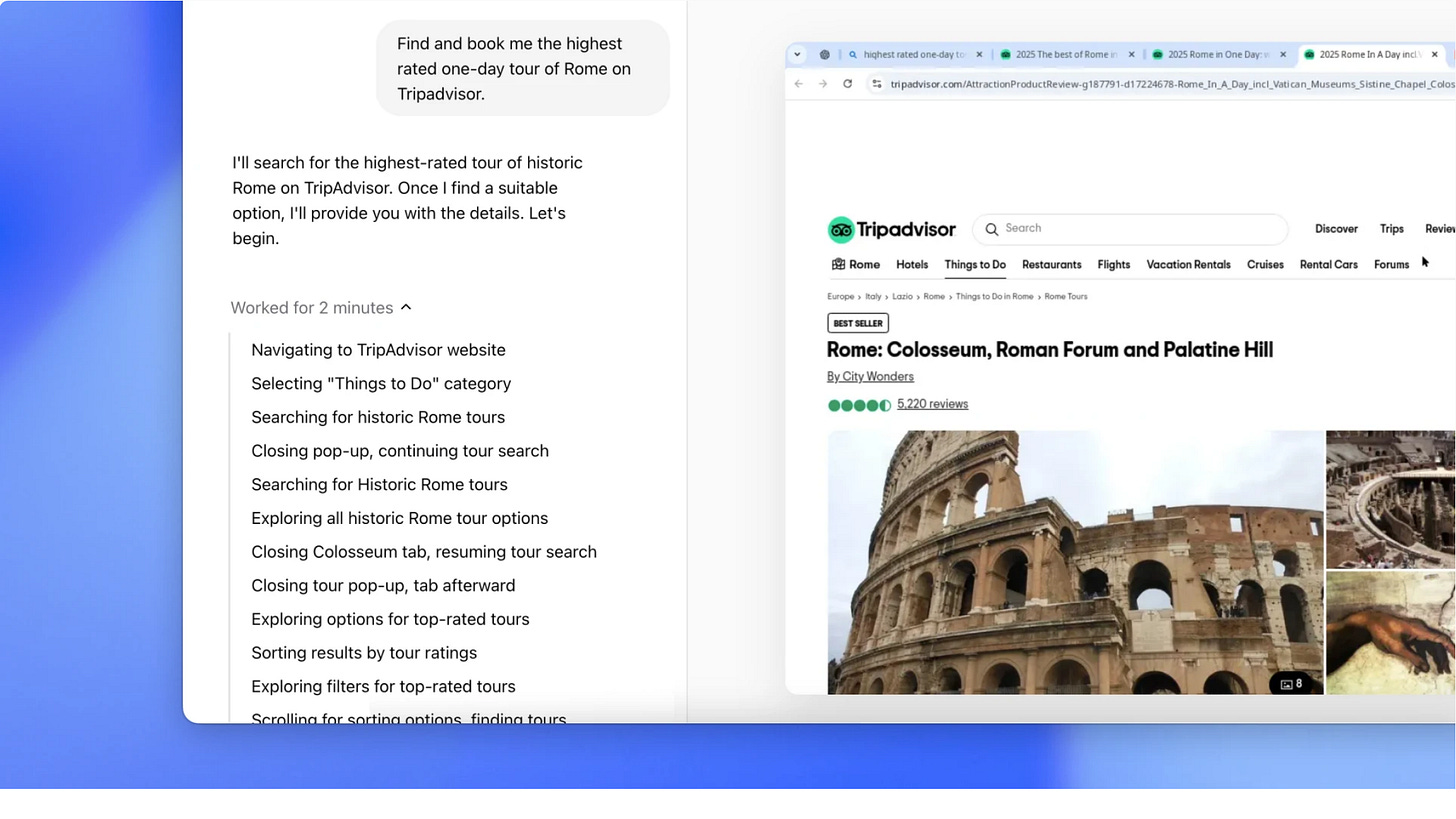Viewport: 1456px width, 819px height.
Task: Click the Europe breadcrumb link
Action: (840, 297)
